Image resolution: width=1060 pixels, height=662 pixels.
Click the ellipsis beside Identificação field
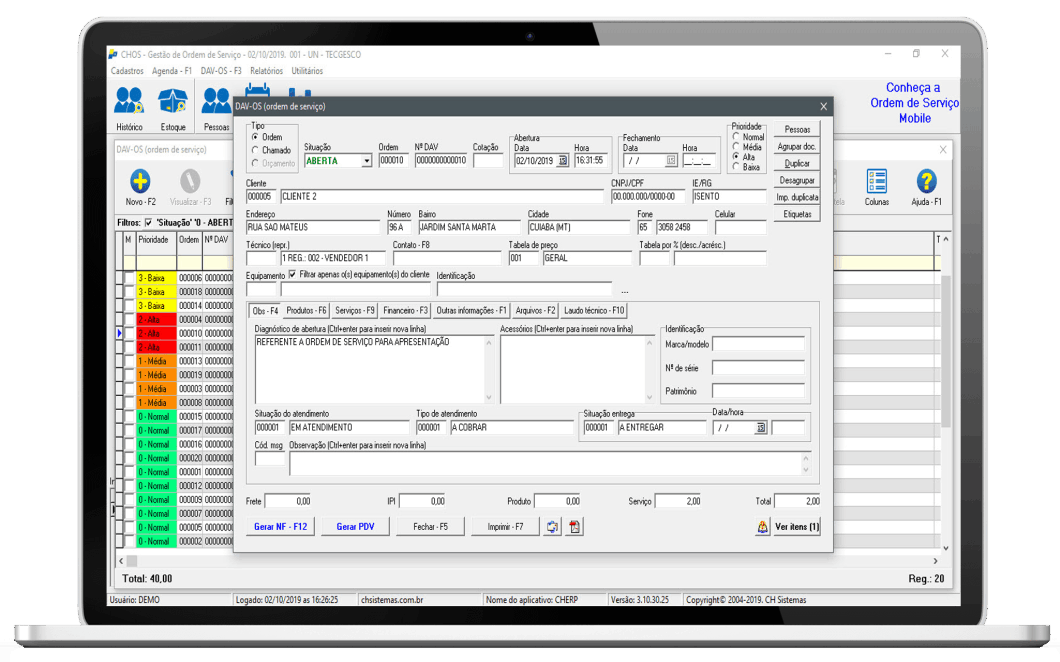coord(625,291)
